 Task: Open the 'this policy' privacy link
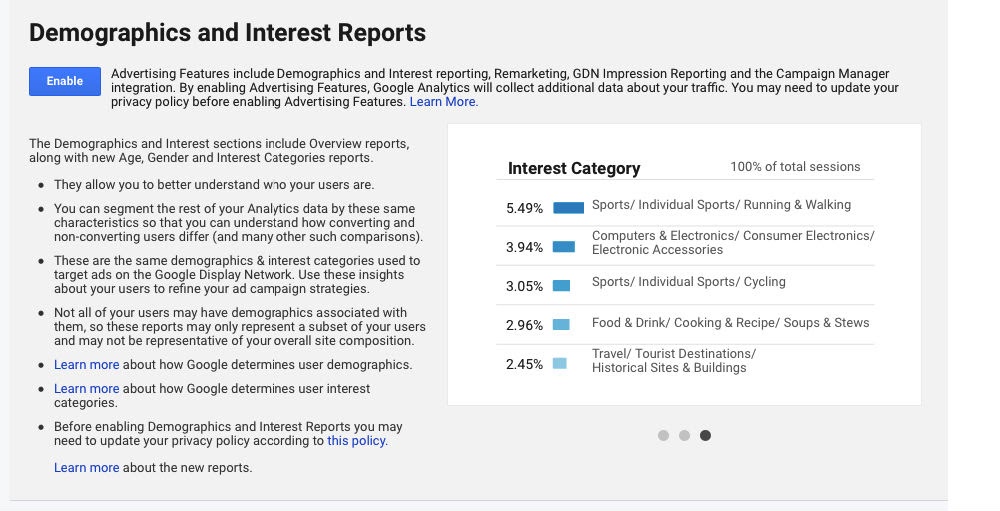pos(356,441)
